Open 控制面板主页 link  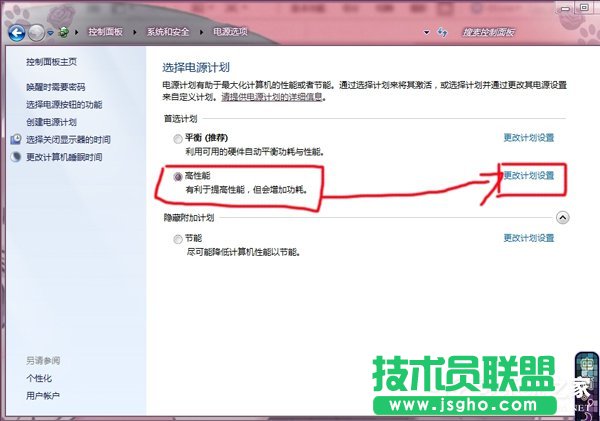click(x=52, y=62)
